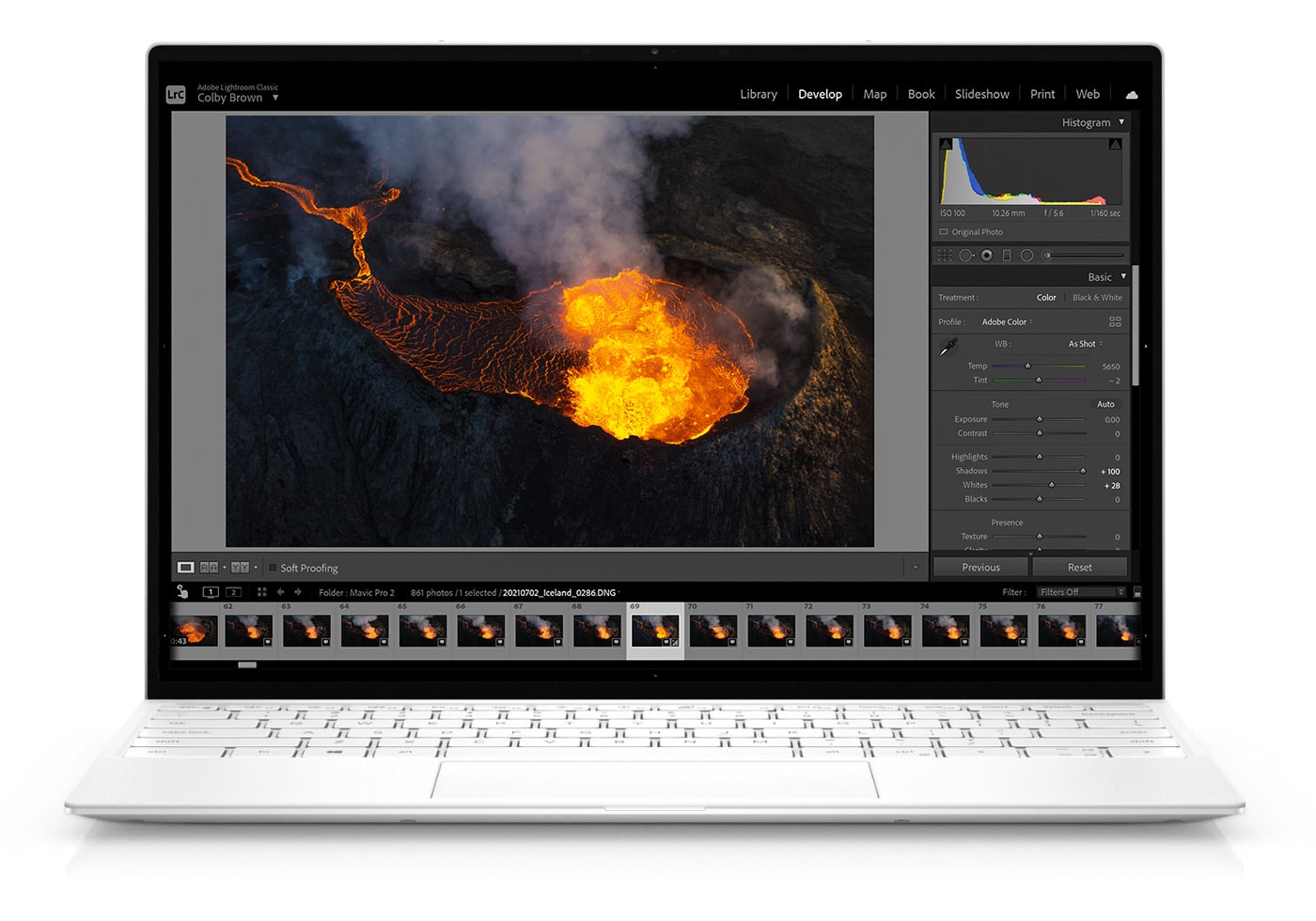Enable the Soft Proofing checkbox

click(x=273, y=568)
